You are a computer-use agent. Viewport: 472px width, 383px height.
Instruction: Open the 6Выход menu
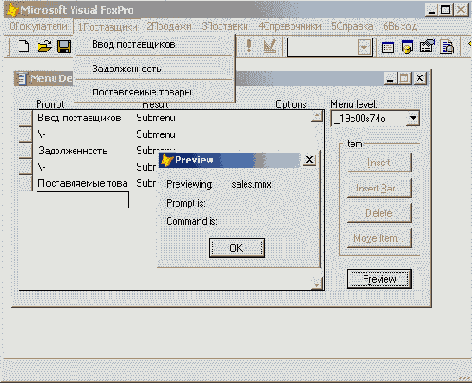[400, 26]
